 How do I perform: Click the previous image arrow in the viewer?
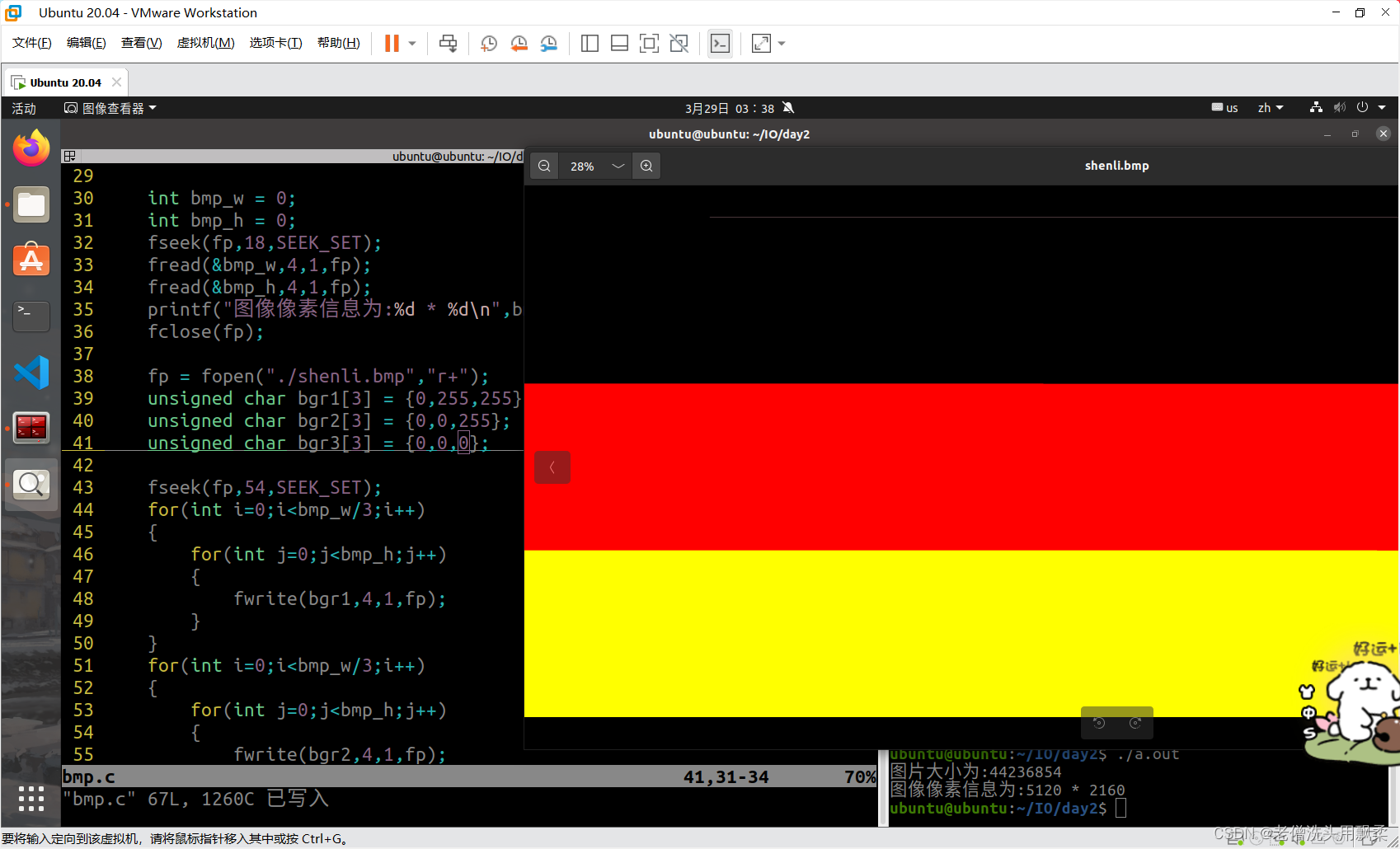(x=552, y=467)
